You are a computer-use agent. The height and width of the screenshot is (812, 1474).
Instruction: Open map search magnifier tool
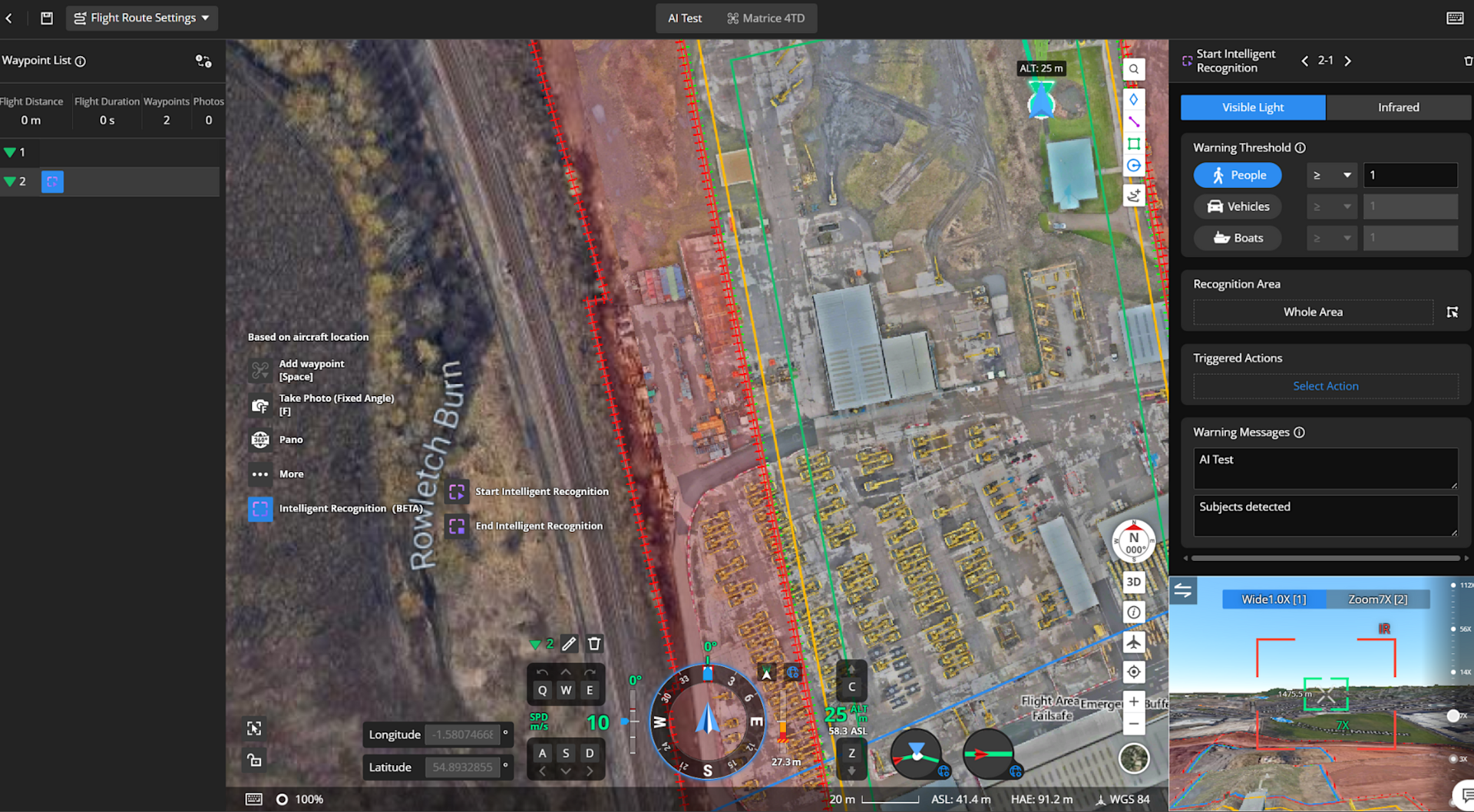click(1134, 69)
